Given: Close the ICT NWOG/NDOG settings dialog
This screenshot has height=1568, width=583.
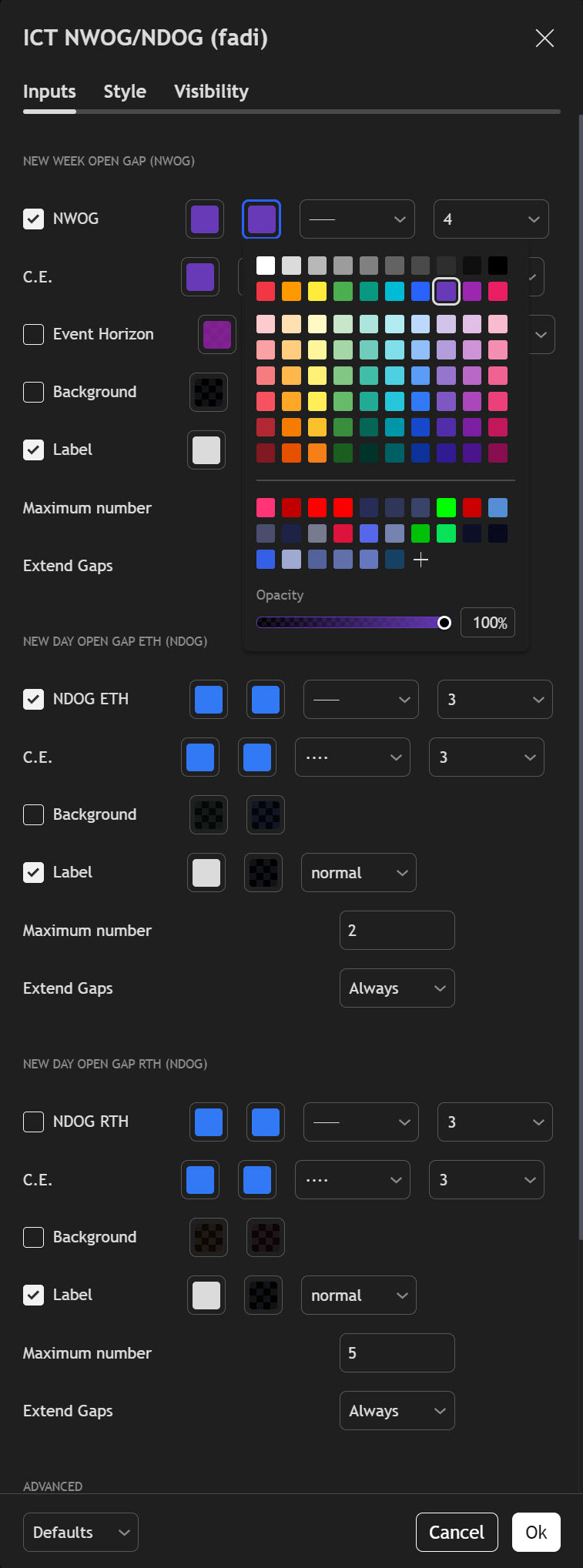Looking at the screenshot, I should 544,38.
